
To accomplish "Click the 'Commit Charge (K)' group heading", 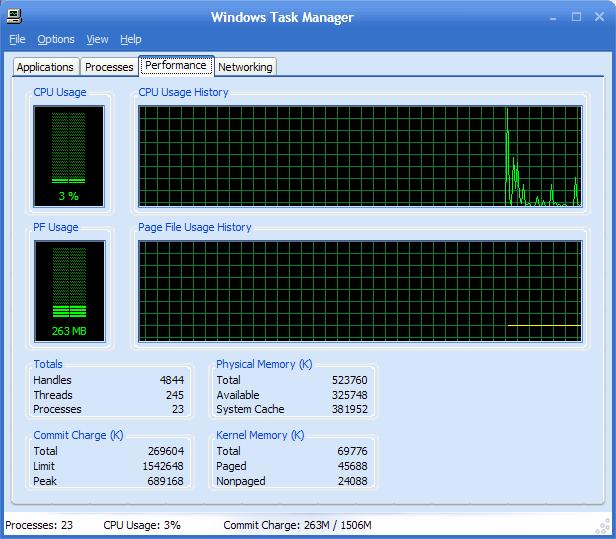I will pyautogui.click(x=78, y=435).
